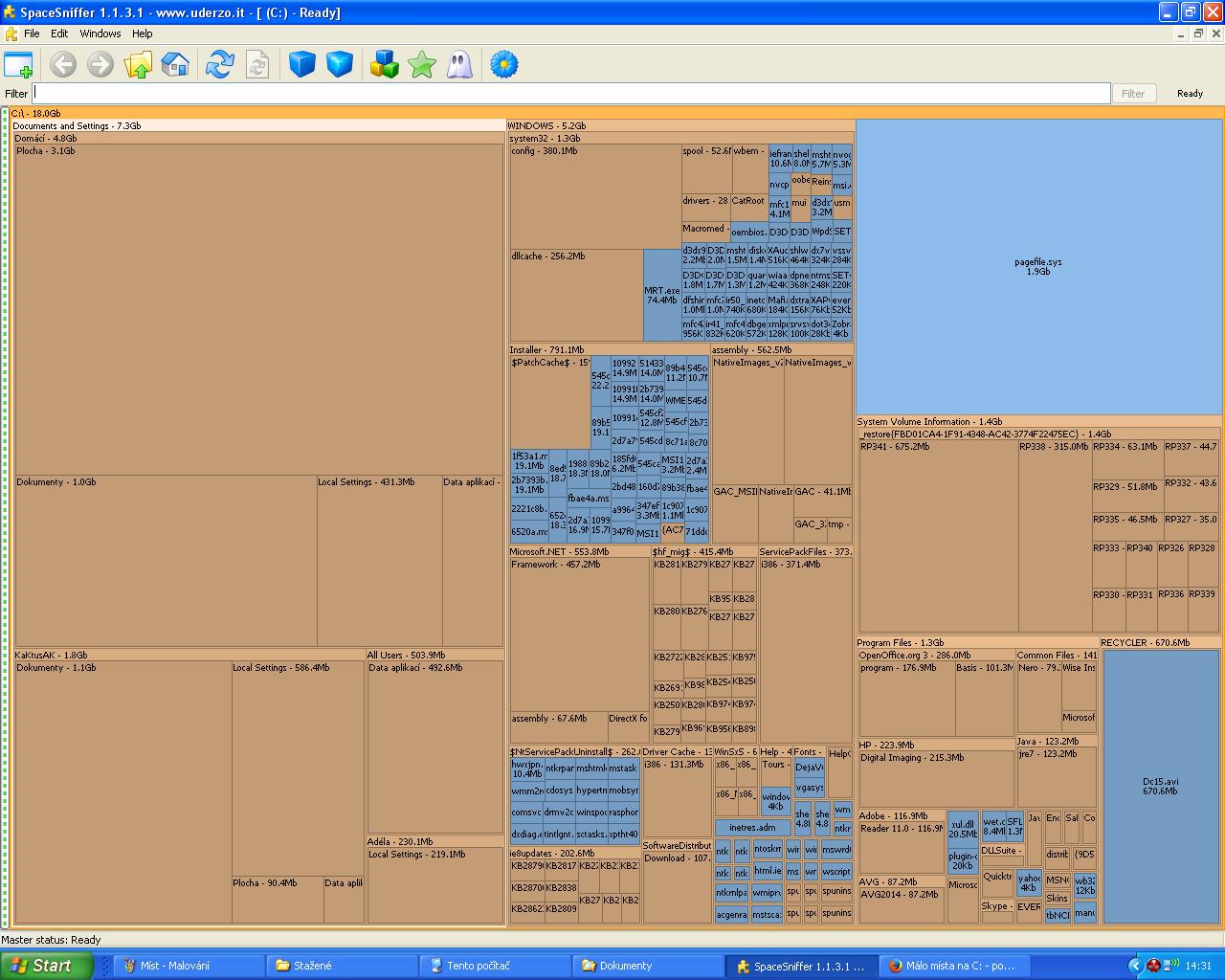Open the Edit menu
The height and width of the screenshot is (980, 1225).
pyautogui.click(x=59, y=33)
